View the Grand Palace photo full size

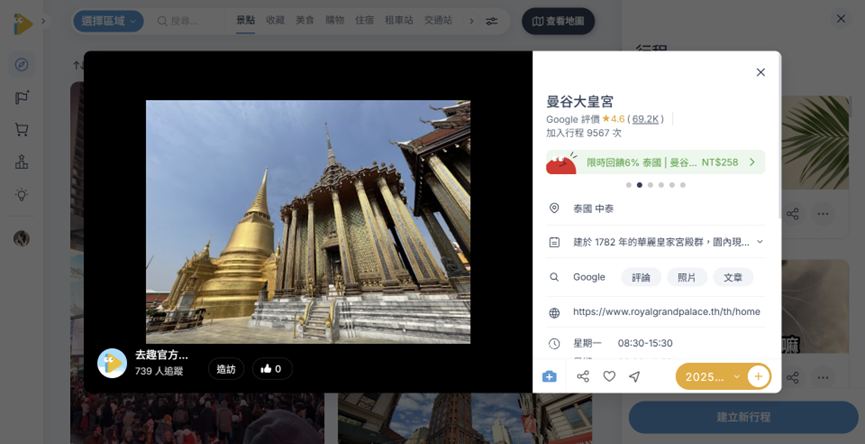(308, 222)
